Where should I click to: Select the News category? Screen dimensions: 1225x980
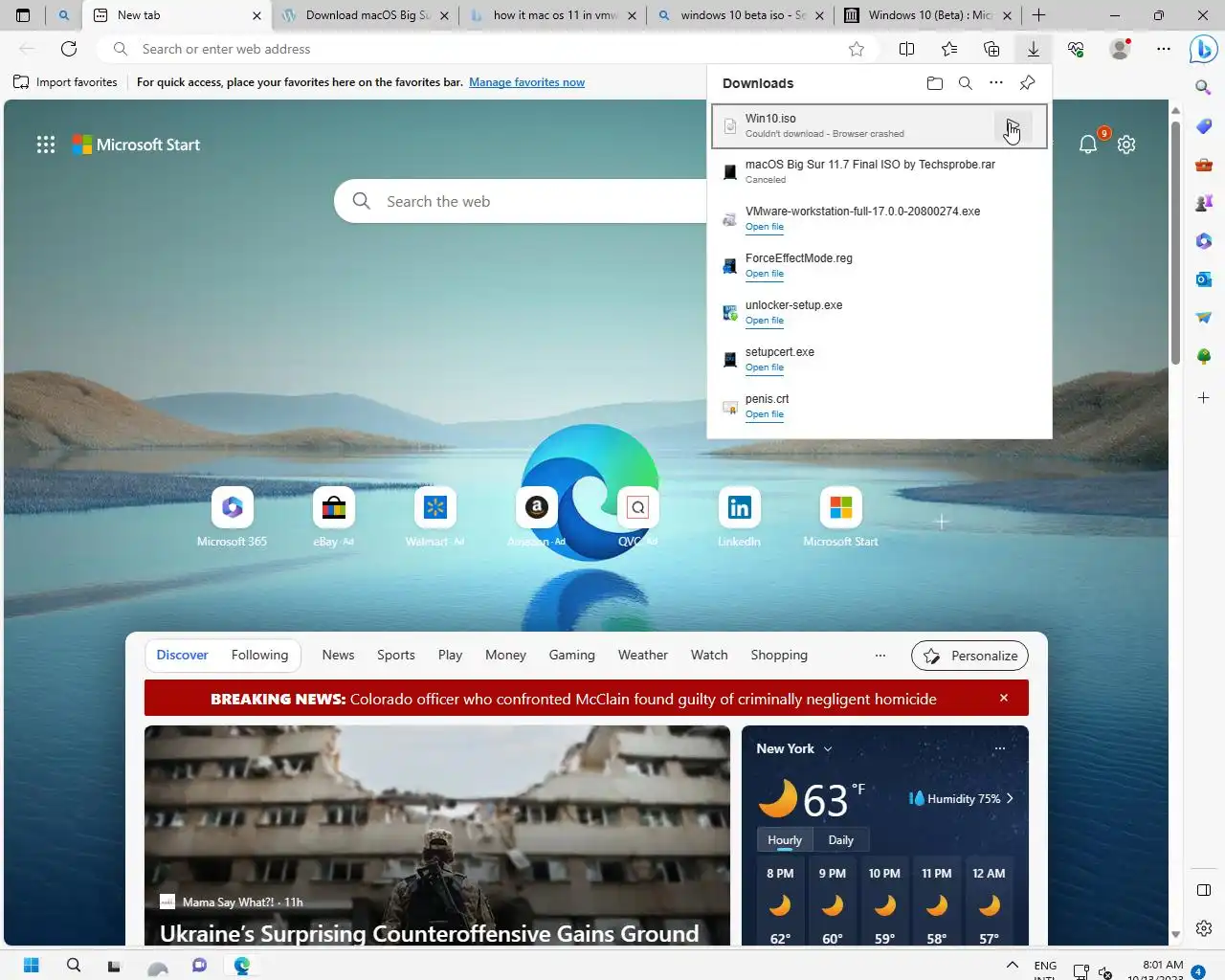coord(338,655)
